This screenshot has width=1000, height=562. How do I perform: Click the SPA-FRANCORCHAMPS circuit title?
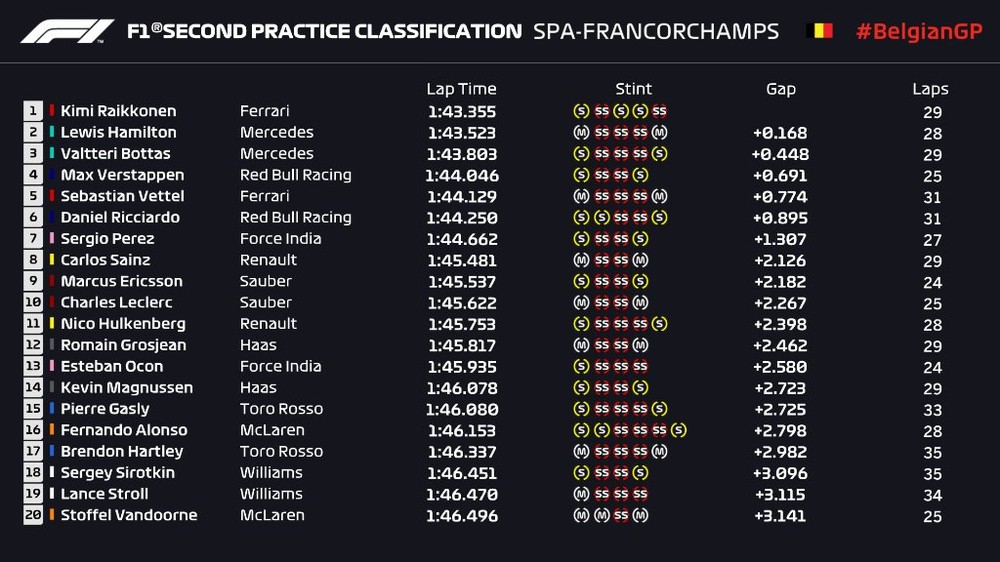pyautogui.click(x=656, y=31)
